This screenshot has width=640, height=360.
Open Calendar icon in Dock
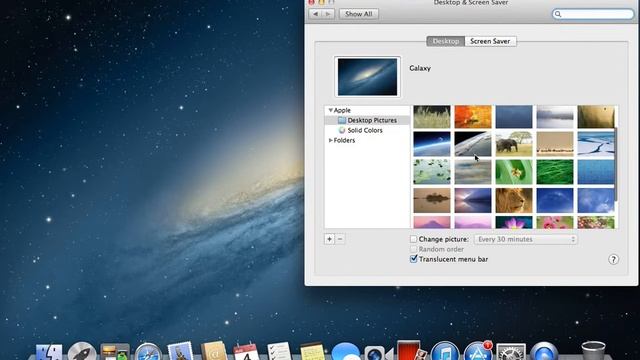tap(246, 352)
